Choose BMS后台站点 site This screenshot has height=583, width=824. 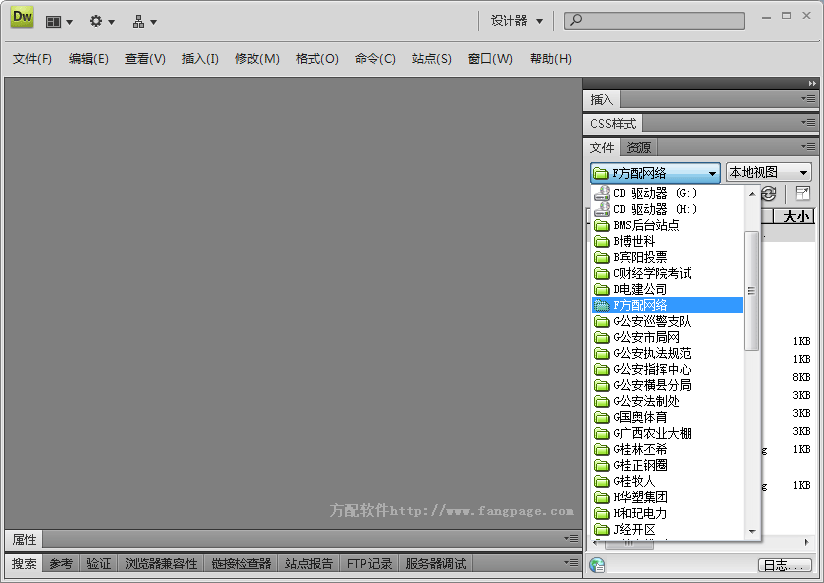(667, 226)
